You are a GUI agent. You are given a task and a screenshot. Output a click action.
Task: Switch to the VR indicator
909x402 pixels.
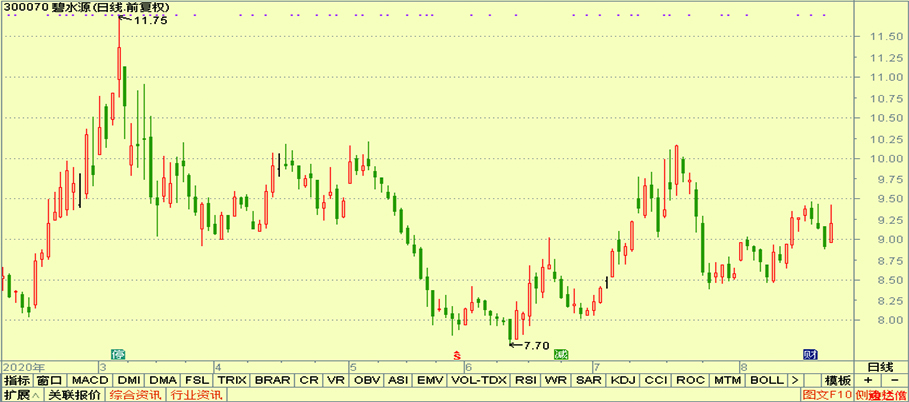336,381
